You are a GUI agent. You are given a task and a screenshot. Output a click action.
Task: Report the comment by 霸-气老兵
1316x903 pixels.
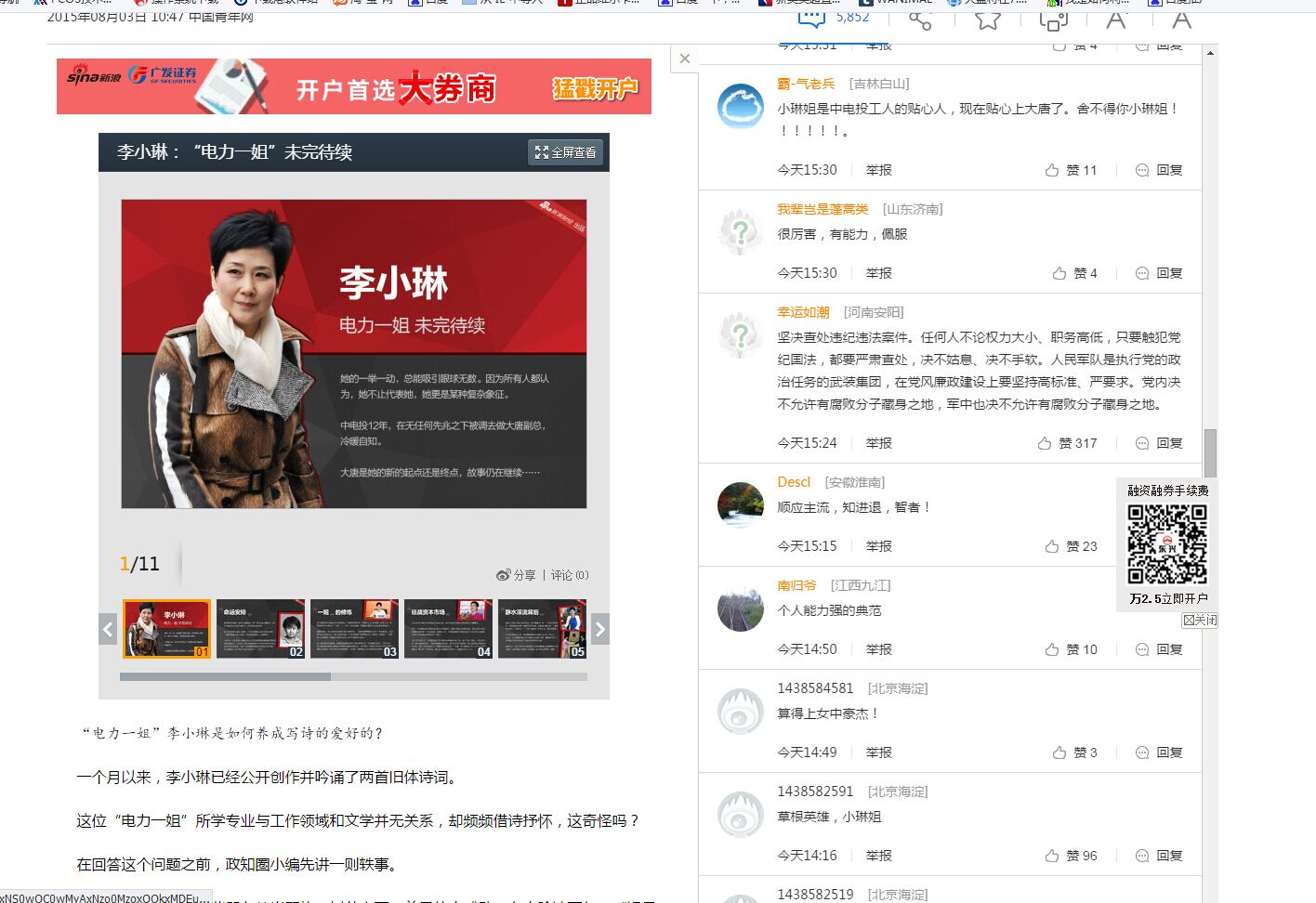coord(878,170)
